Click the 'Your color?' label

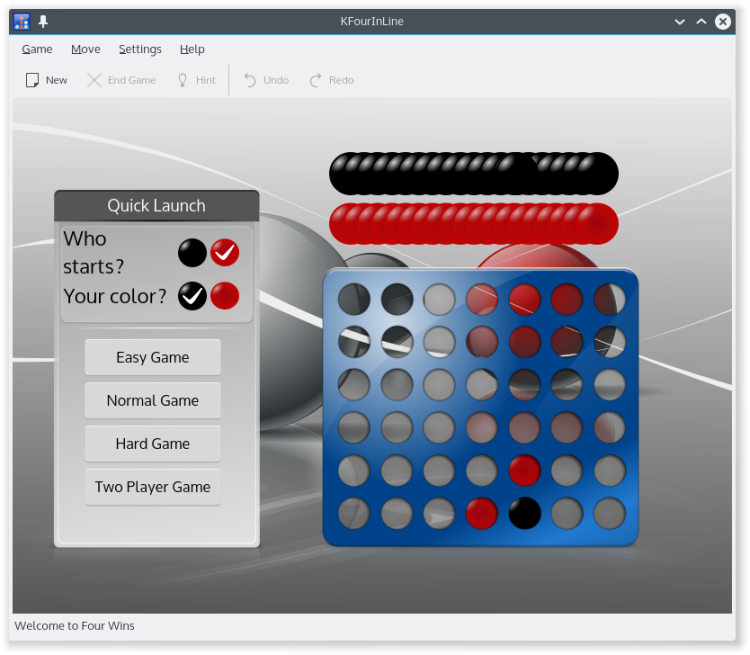(115, 296)
